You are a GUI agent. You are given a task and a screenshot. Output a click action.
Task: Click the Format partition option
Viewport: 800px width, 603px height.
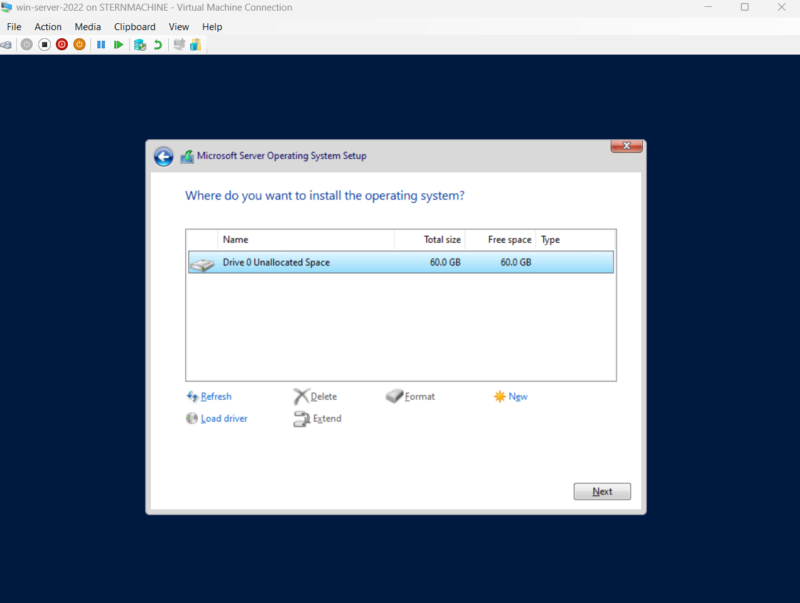[x=411, y=396]
